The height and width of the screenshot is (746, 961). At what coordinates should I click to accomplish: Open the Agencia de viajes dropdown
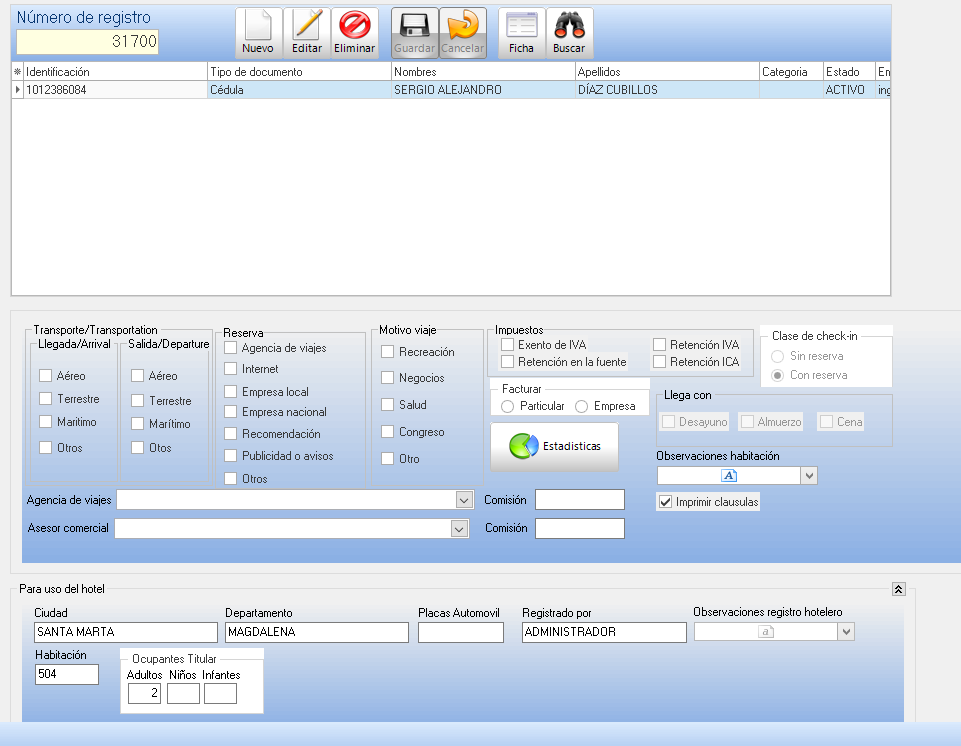click(x=463, y=500)
